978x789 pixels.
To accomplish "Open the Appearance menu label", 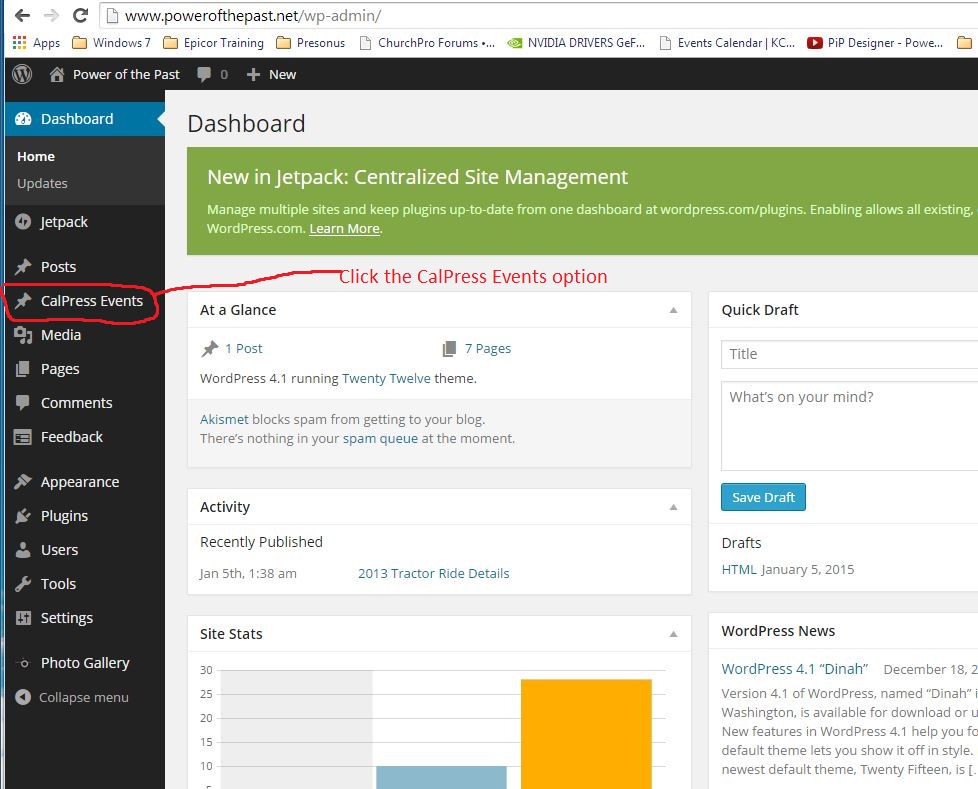I will pos(80,482).
